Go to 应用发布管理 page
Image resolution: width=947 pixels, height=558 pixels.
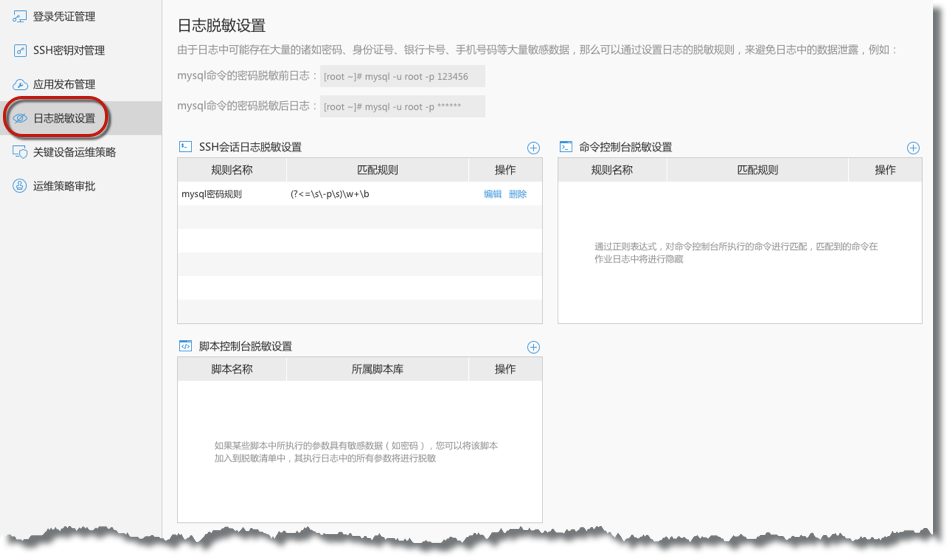click(64, 84)
